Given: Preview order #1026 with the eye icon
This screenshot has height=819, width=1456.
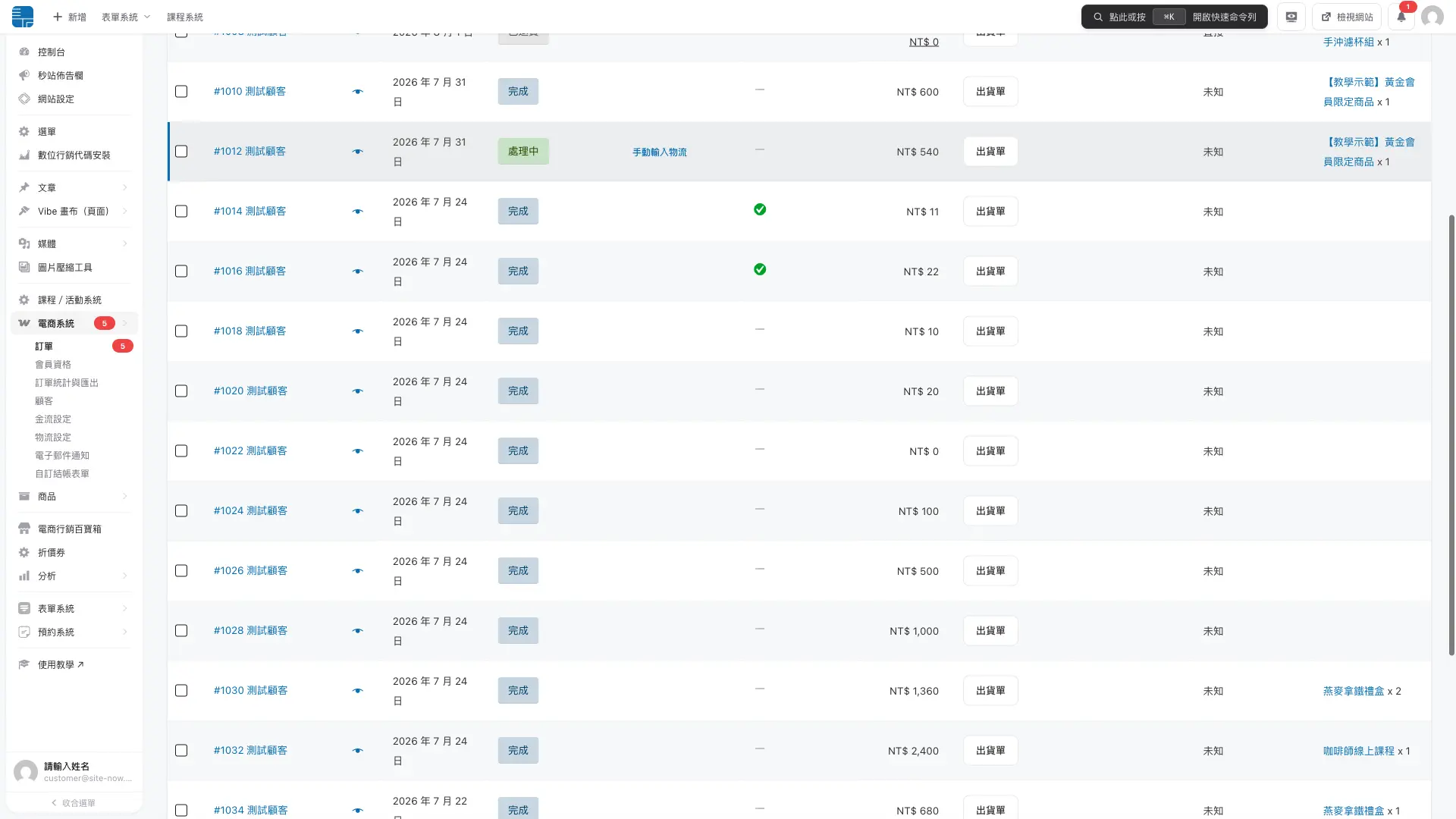Looking at the screenshot, I should (358, 571).
